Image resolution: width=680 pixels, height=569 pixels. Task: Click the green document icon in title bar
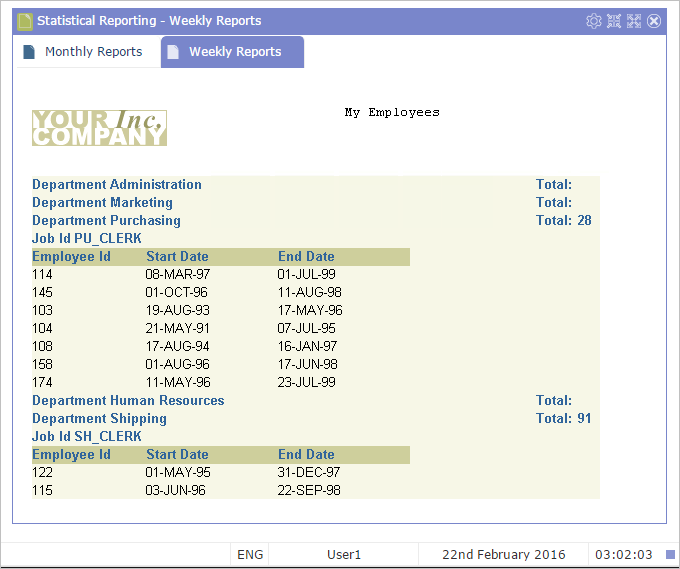click(x=25, y=21)
